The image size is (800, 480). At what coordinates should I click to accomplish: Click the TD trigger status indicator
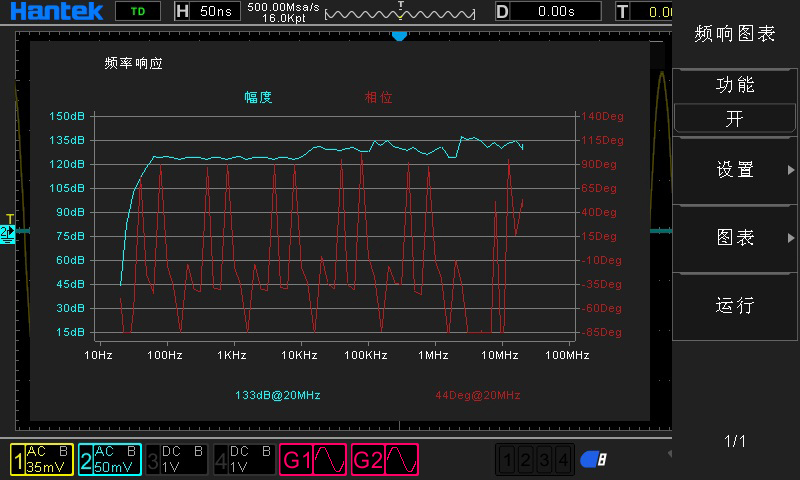(x=138, y=12)
